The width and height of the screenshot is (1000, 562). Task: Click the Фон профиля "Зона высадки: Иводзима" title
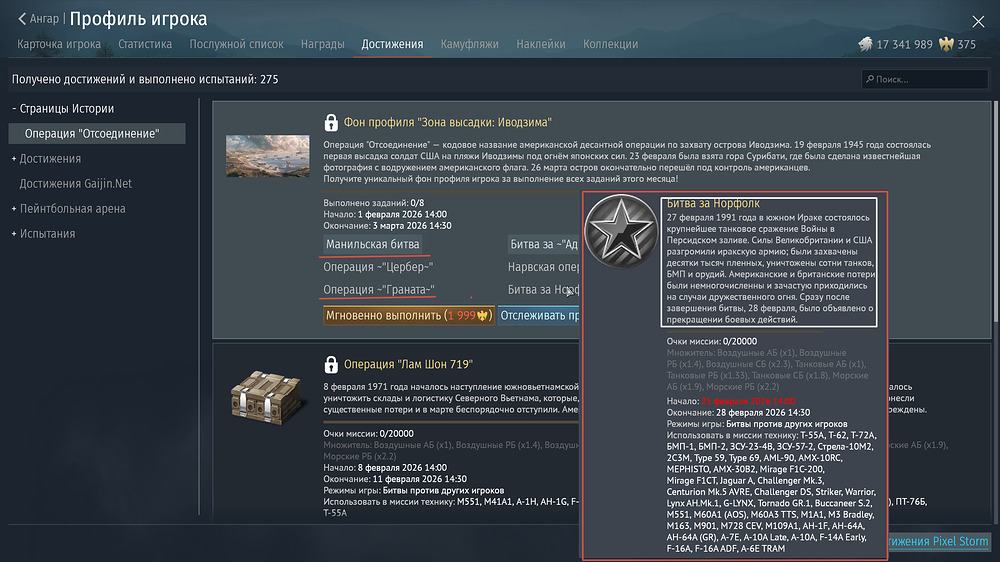(x=448, y=122)
